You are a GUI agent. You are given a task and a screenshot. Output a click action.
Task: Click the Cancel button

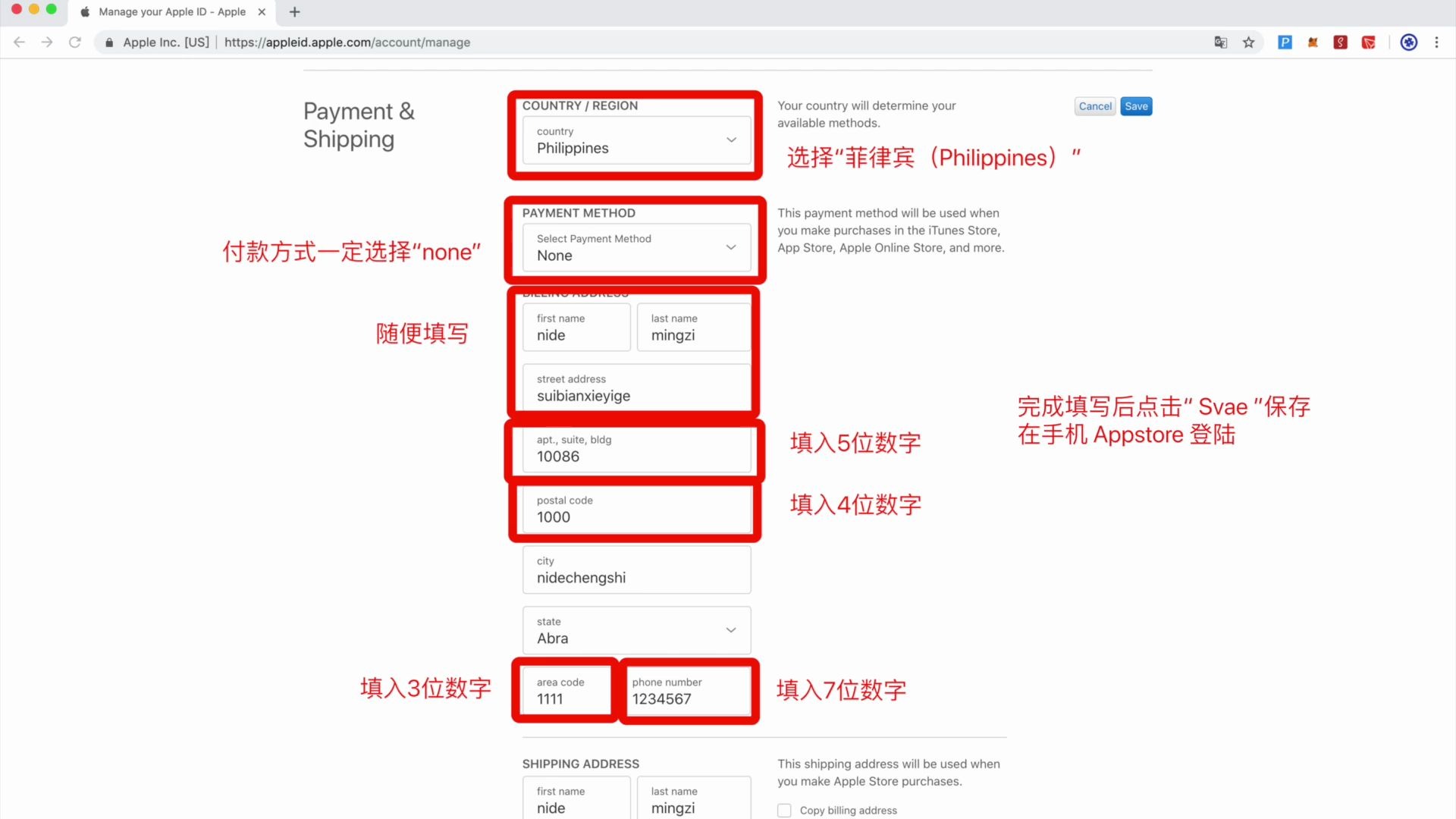1095,106
